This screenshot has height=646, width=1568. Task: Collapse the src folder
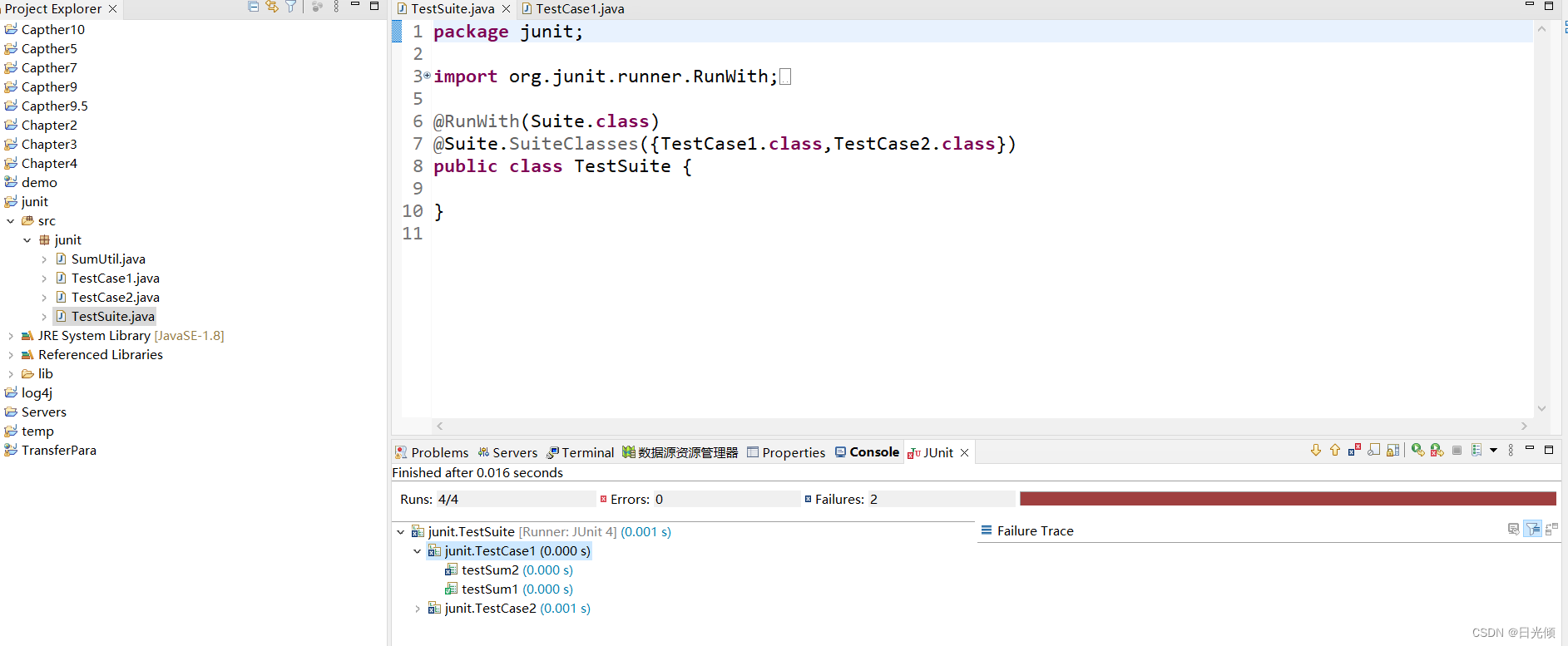click(x=10, y=221)
